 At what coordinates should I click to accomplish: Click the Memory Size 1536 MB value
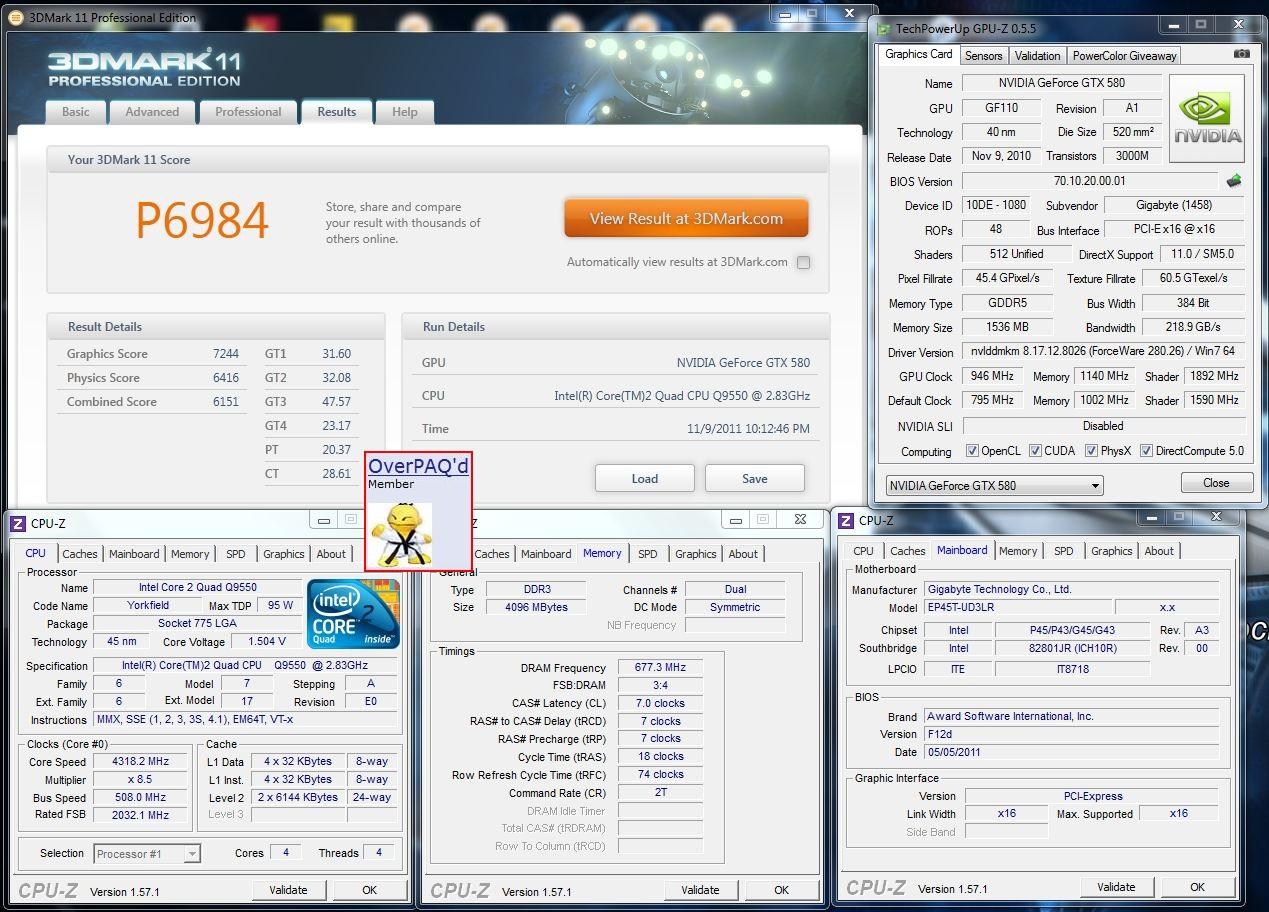click(x=1006, y=327)
